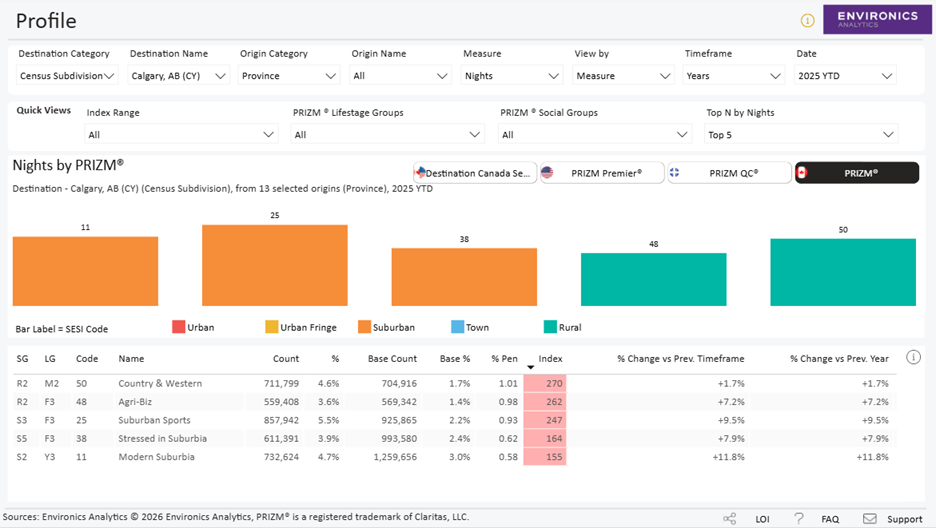This screenshot has height=528, width=936.
Task: Switch to the PRIZM QC tab
Action: click(730, 173)
